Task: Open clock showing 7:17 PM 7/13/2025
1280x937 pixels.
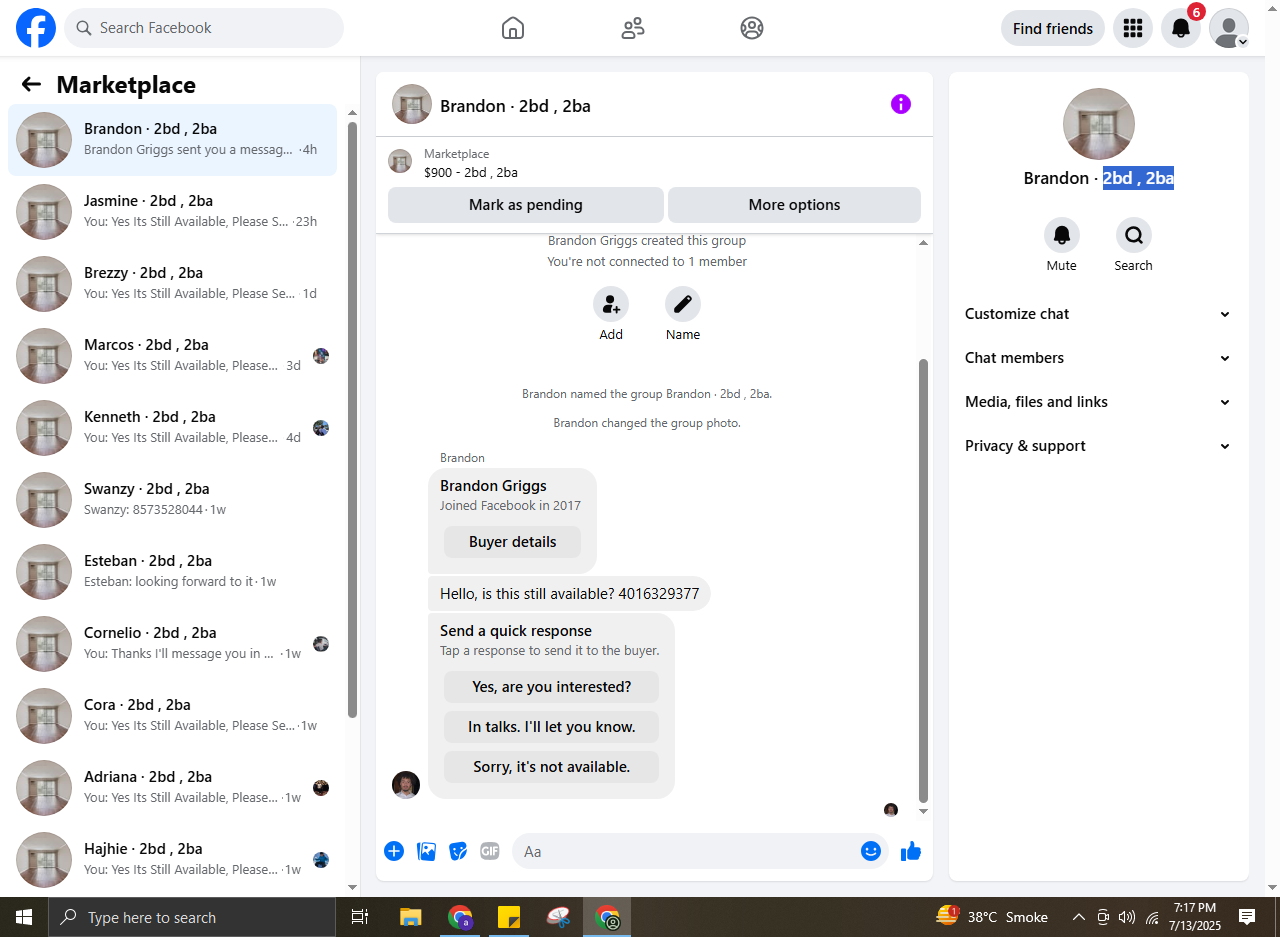Action: click(x=1194, y=917)
